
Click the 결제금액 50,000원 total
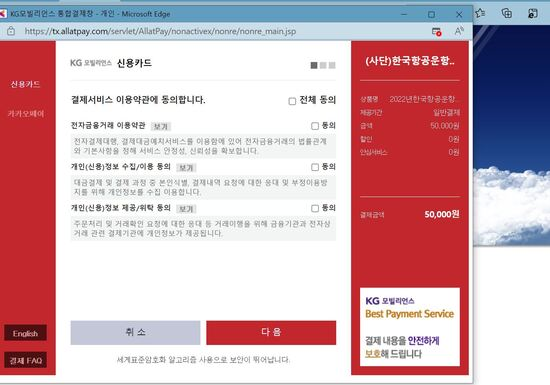point(410,214)
